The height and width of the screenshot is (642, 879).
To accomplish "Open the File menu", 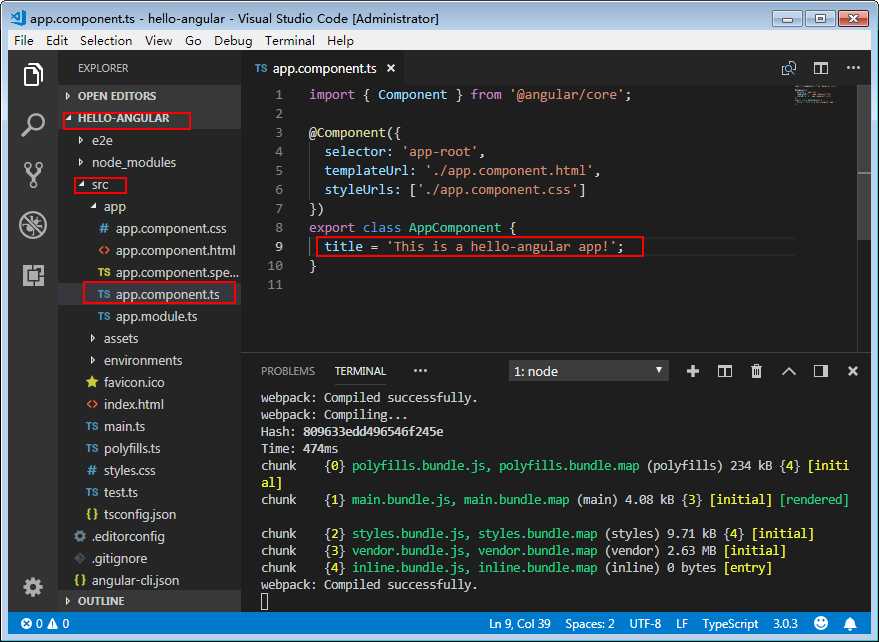I will click(24, 41).
